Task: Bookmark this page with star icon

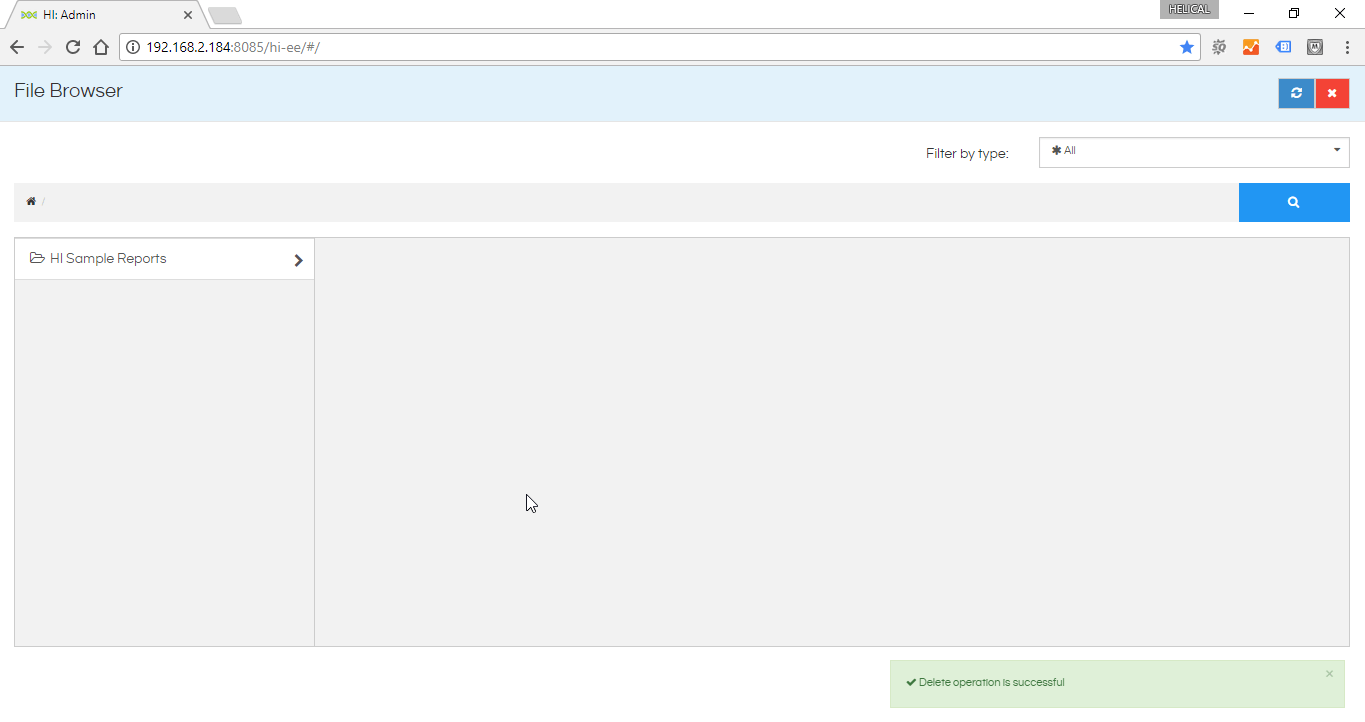Action: (x=1187, y=47)
